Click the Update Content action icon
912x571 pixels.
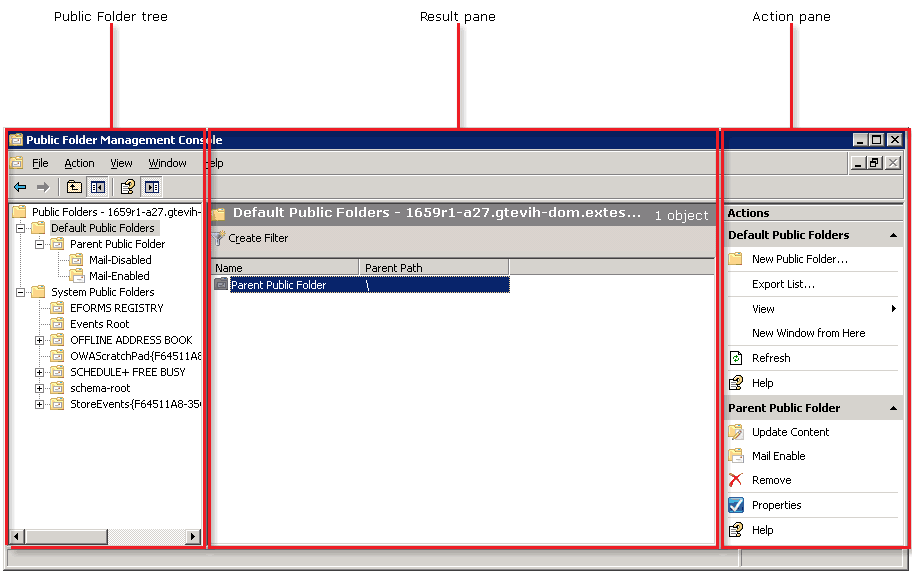click(x=736, y=432)
